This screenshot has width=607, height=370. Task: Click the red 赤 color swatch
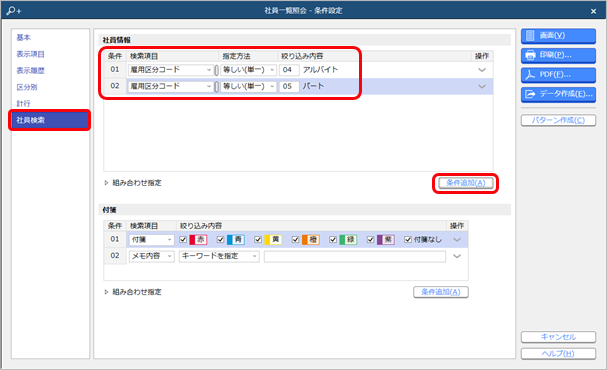tap(198, 240)
